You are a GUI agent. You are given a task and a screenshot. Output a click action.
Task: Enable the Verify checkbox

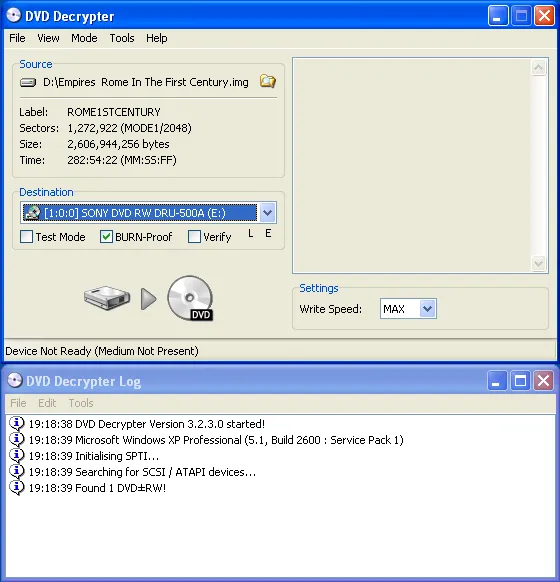tap(194, 236)
